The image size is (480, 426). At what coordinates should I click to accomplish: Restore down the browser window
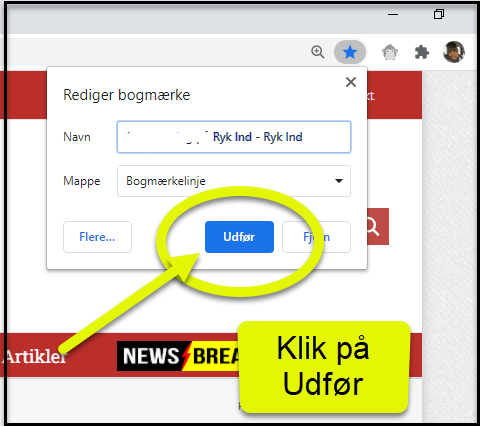pyautogui.click(x=439, y=14)
